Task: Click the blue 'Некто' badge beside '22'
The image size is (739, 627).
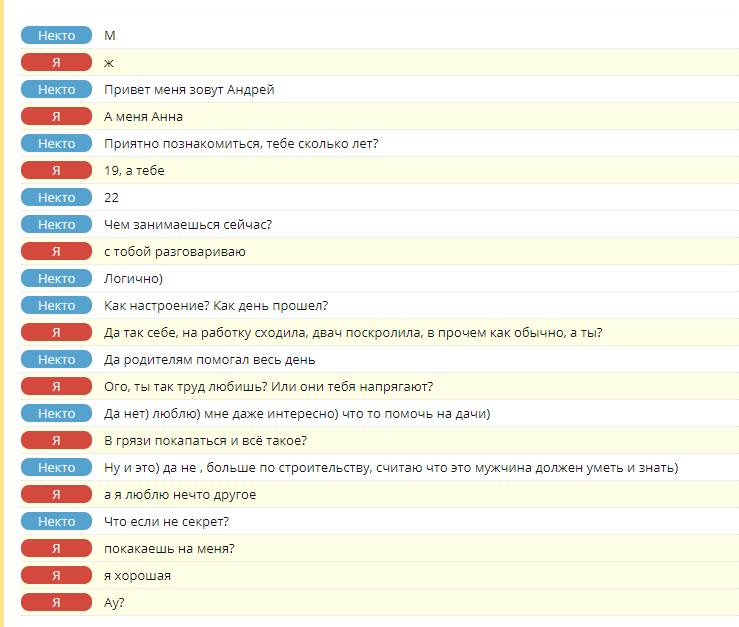Action: [x=57, y=198]
